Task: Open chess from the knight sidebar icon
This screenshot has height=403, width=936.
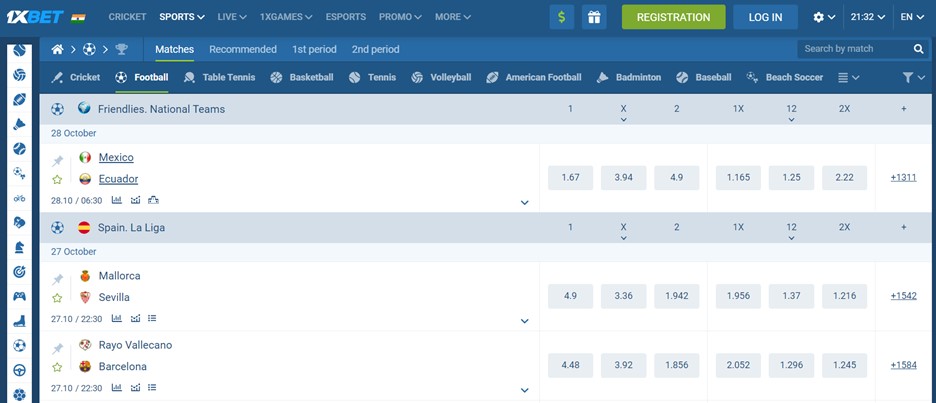Action: [x=20, y=247]
